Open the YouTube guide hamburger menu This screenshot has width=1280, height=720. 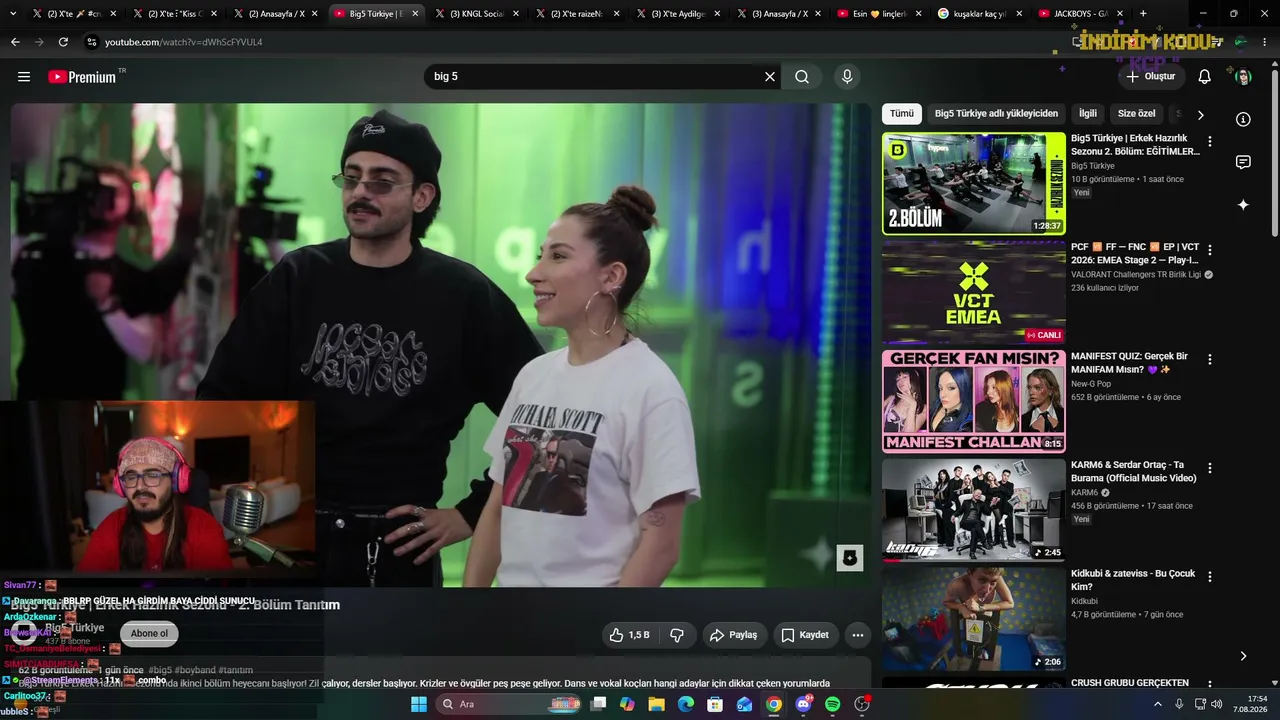[24, 77]
